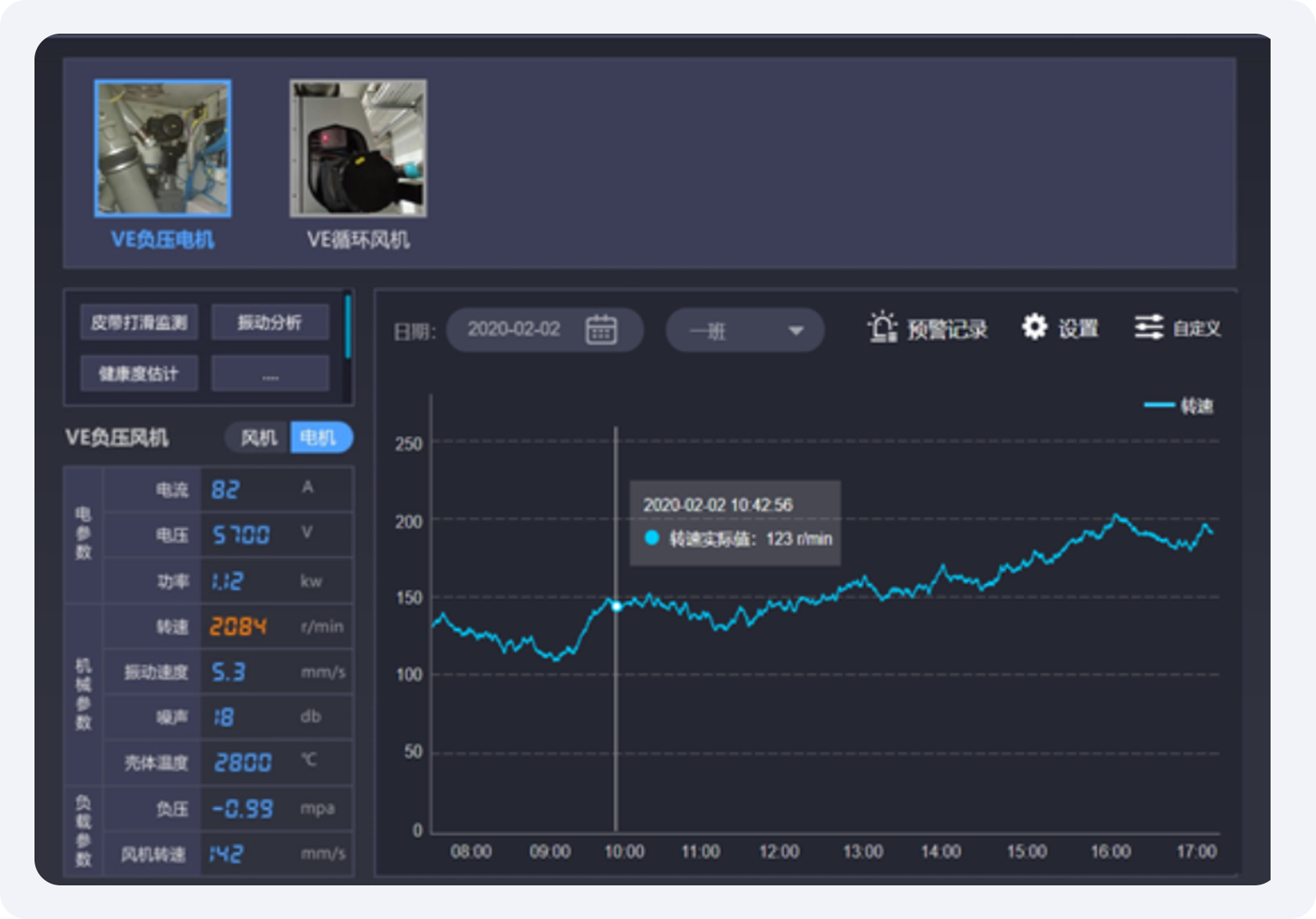Open the 自定义 customize option
1316x919 pixels.
[x=1196, y=328]
